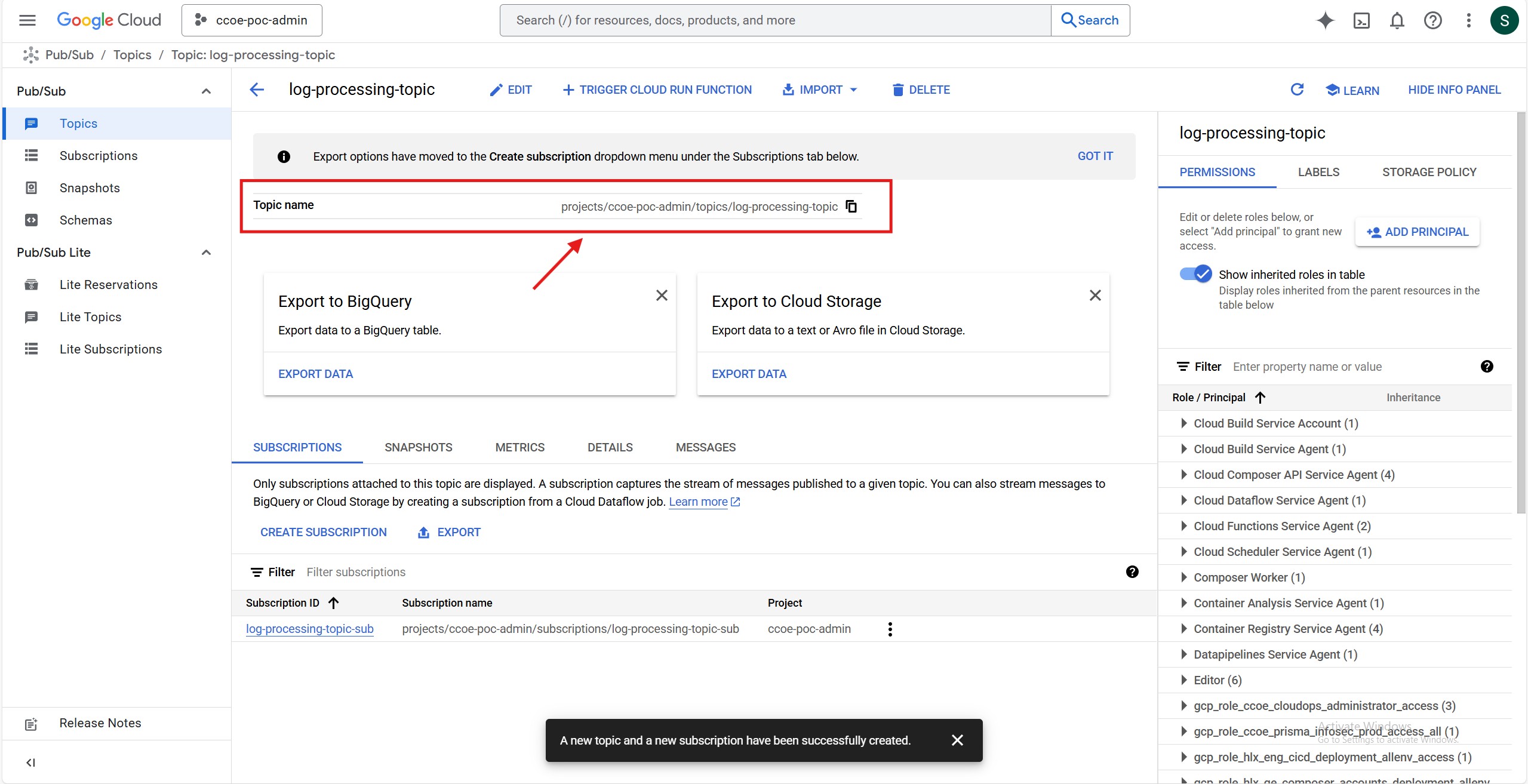Open the notifications bell
1528x784 pixels.
(x=1397, y=20)
